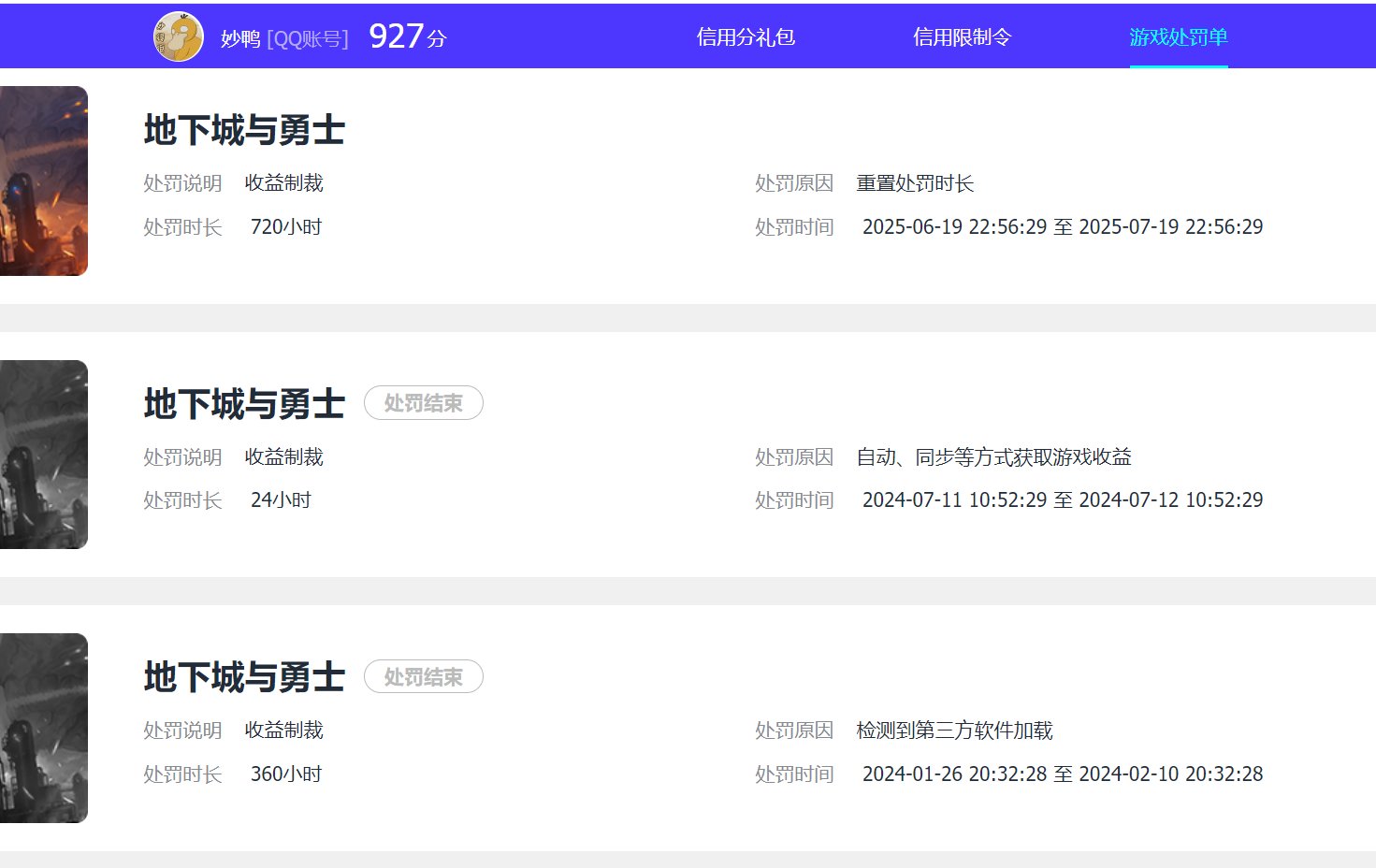Click the 地下城与勇士 title with 720小时 penalty

point(244,130)
